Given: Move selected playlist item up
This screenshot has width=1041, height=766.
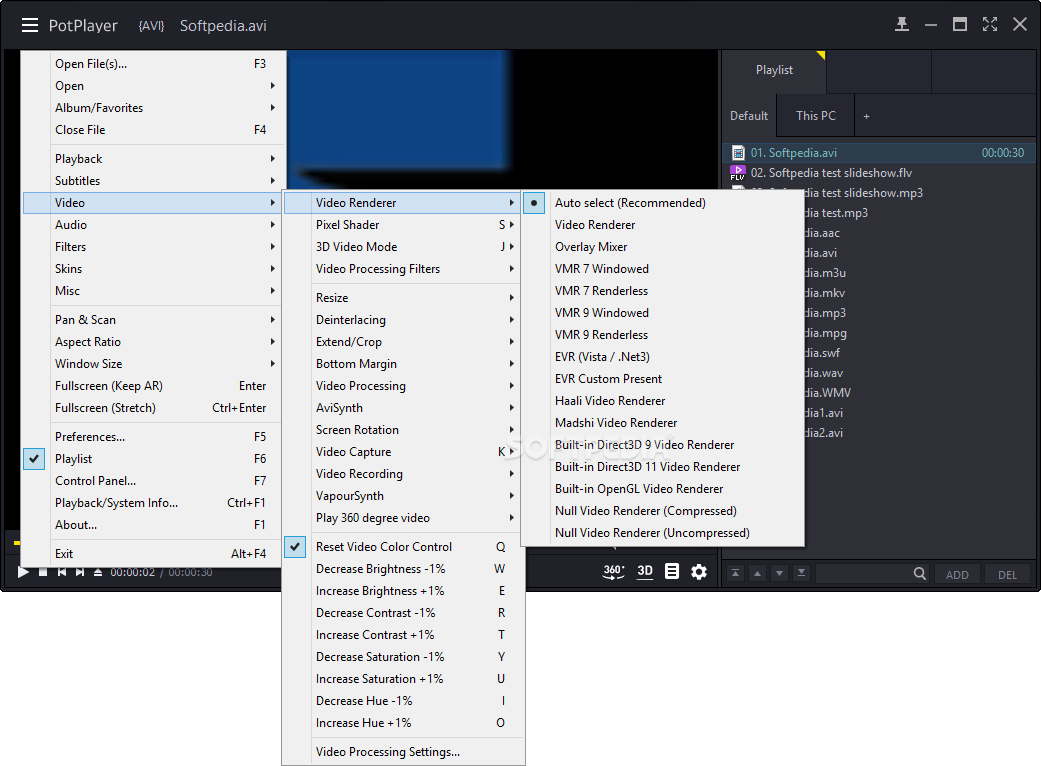Looking at the screenshot, I should 758,574.
